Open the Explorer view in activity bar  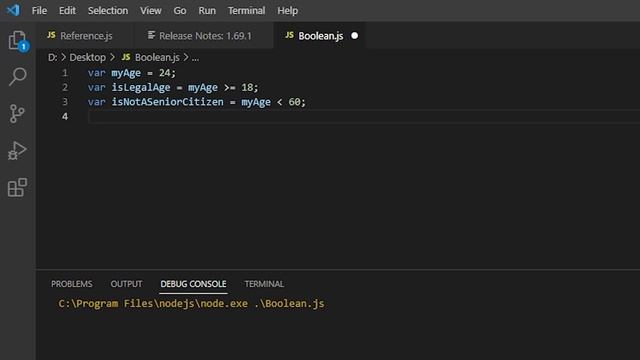coord(18,40)
